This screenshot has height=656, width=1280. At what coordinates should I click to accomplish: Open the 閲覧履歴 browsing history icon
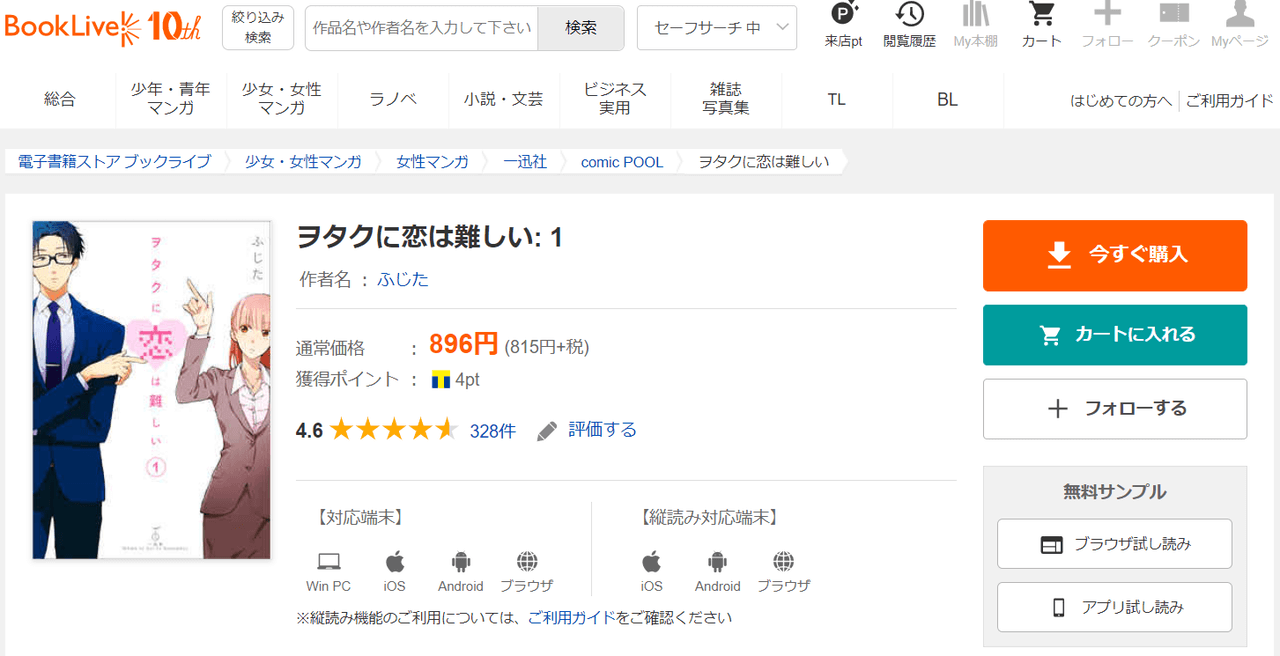[x=909, y=15]
